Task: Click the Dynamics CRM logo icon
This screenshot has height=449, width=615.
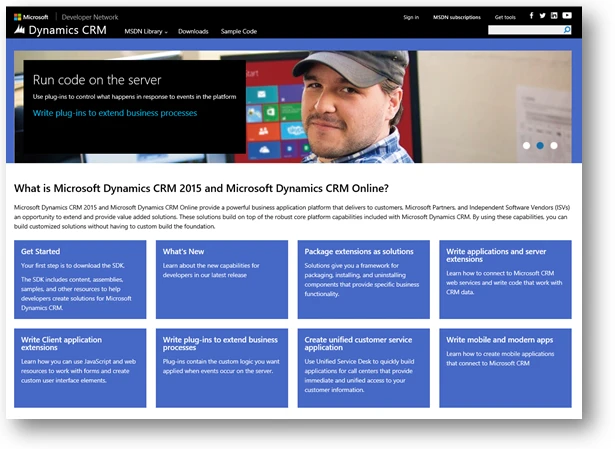Action: pos(20,30)
